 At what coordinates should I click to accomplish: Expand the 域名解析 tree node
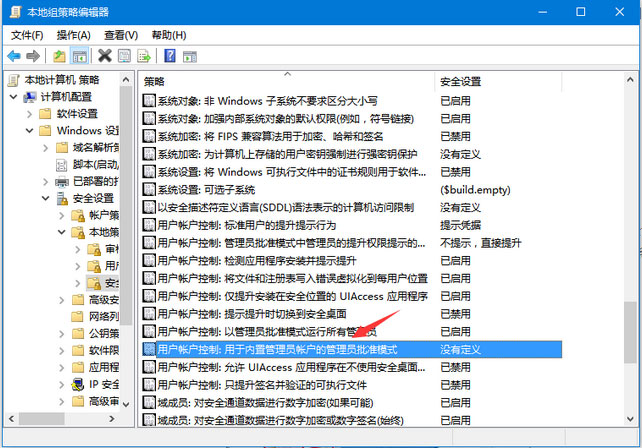(x=46, y=148)
